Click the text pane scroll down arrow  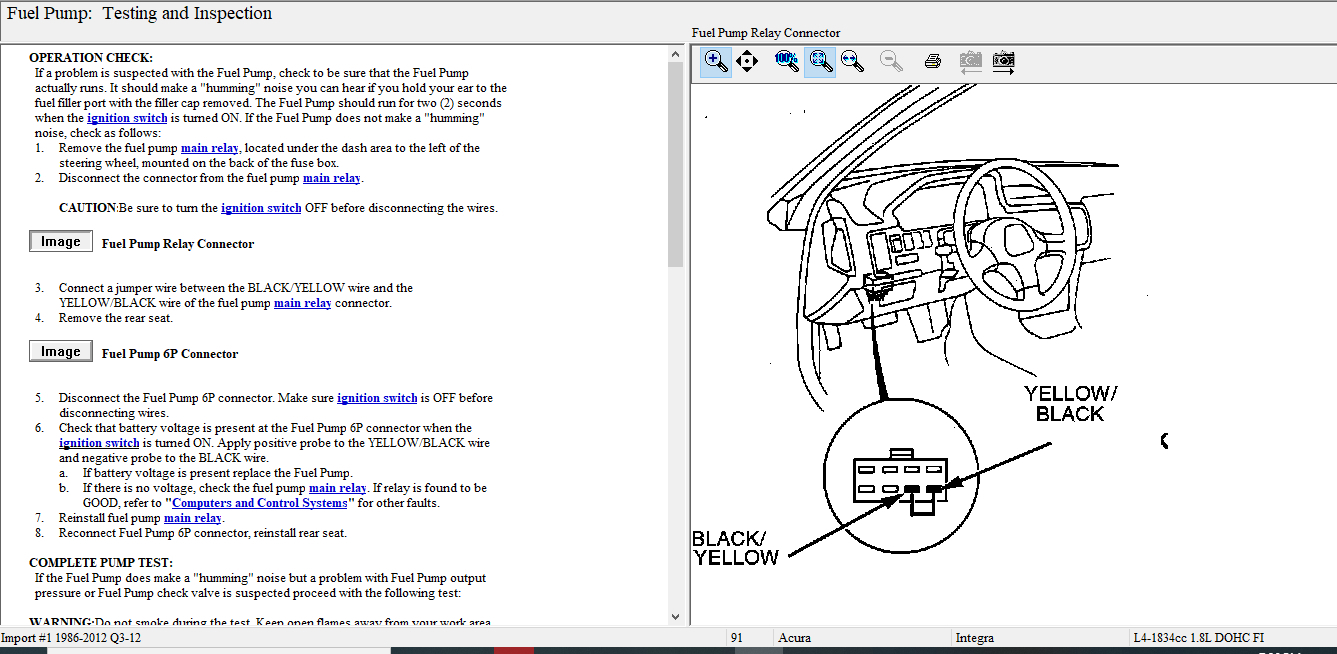[x=675, y=617]
